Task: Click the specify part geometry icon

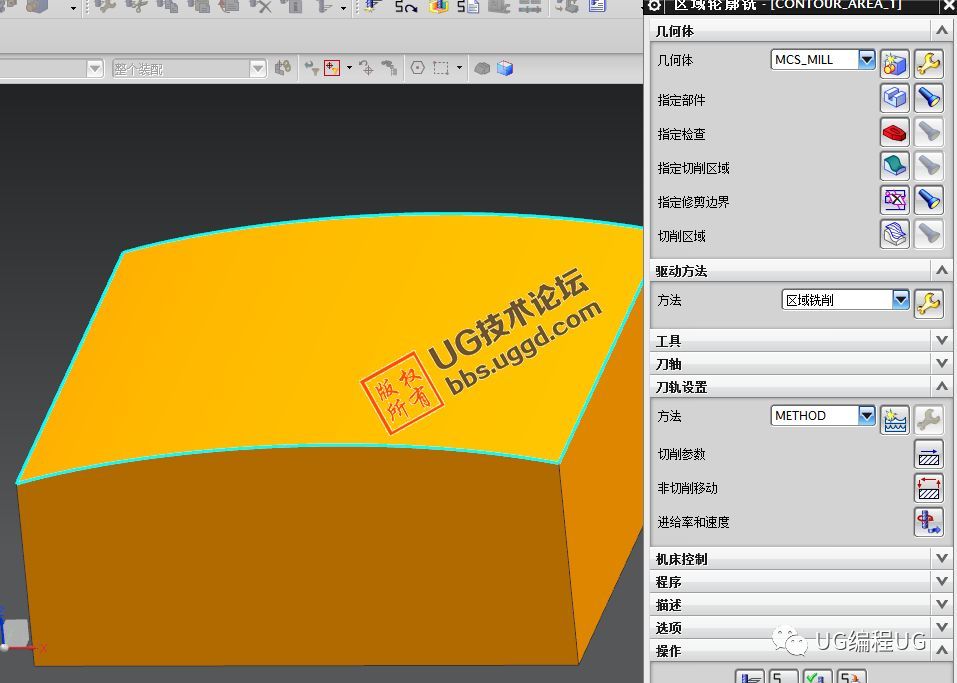Action: (894, 97)
